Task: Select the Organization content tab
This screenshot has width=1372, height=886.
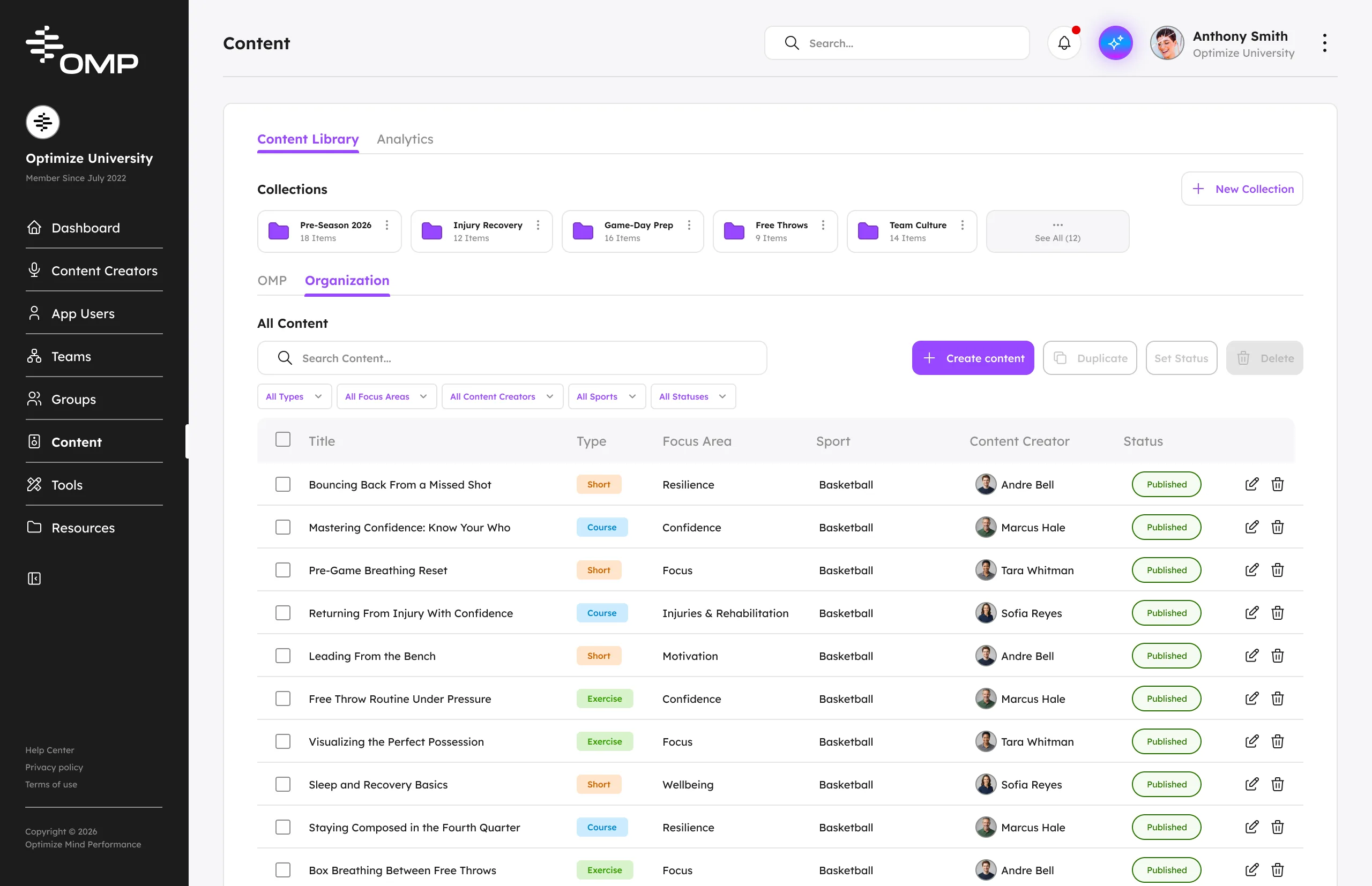Action: tap(347, 281)
